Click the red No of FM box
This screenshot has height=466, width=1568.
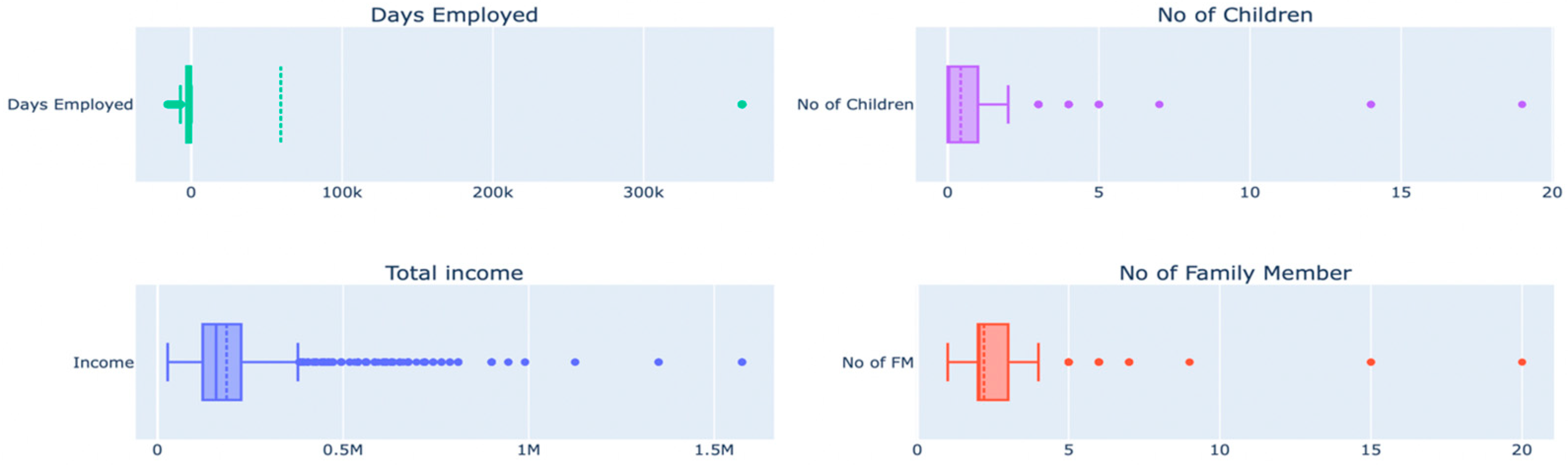tap(993, 362)
